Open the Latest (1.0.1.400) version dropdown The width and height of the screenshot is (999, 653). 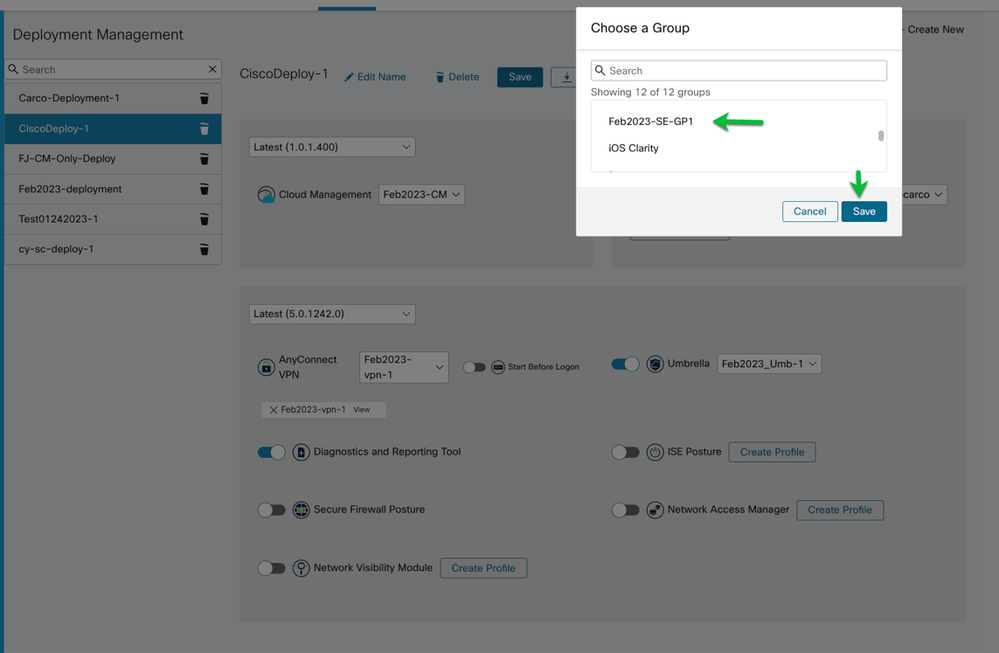[332, 147]
